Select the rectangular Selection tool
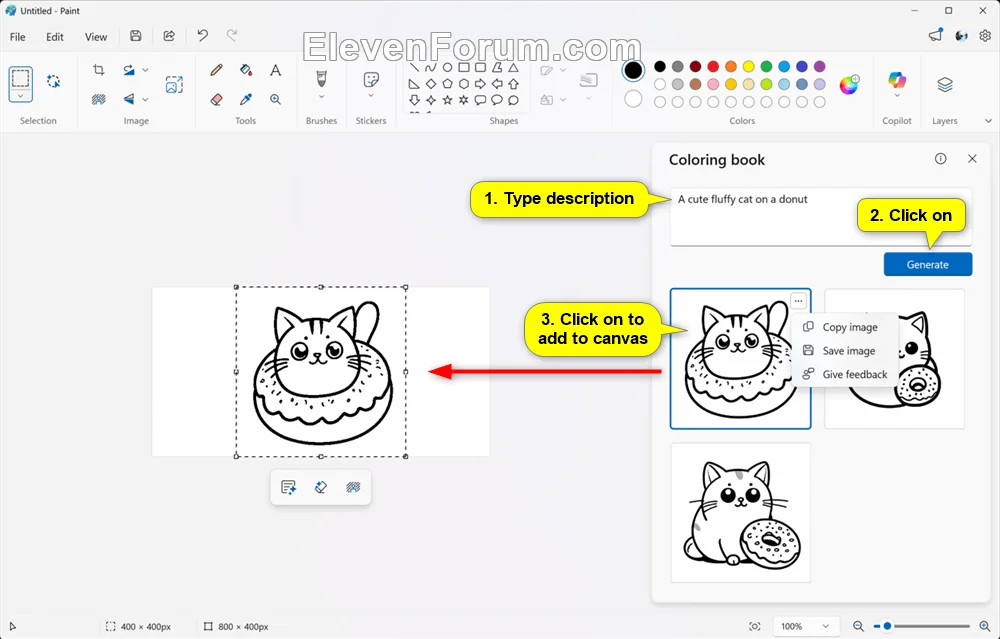The image size is (1000, 639). tap(20, 78)
